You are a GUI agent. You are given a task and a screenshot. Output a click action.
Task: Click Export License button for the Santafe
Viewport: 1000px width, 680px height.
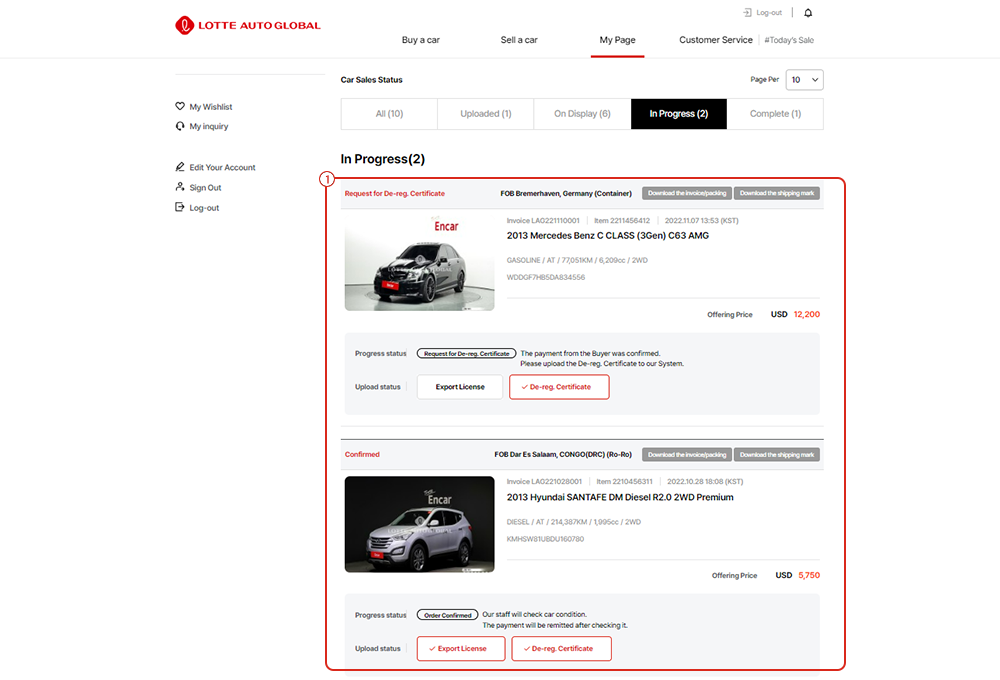coord(461,649)
